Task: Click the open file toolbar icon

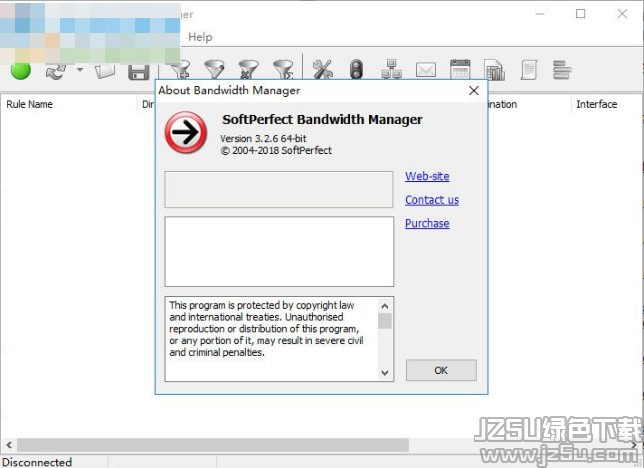Action: coord(105,71)
